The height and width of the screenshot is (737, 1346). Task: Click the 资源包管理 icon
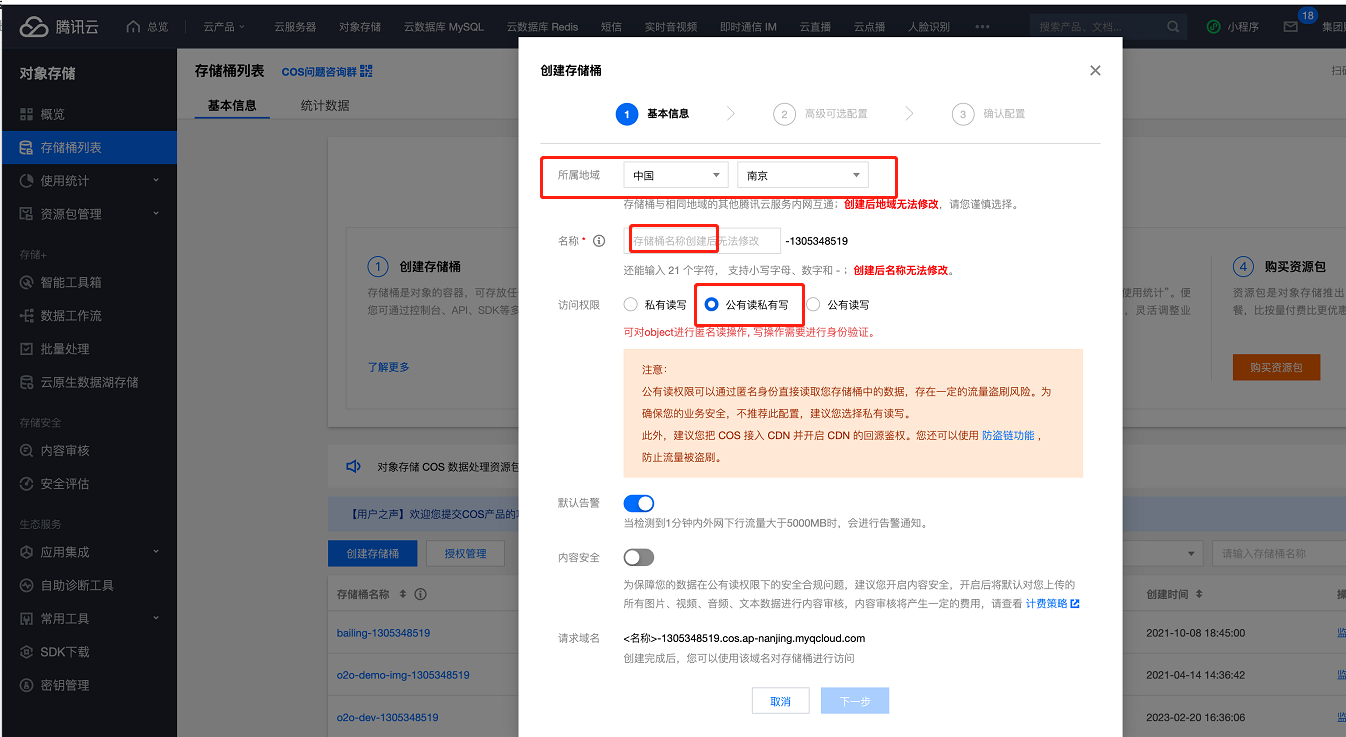pos(27,214)
